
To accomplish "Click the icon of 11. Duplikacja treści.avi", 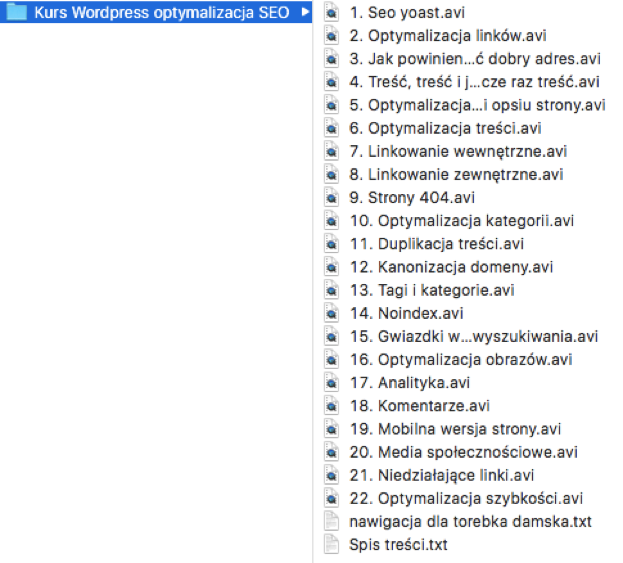I will 331,244.
